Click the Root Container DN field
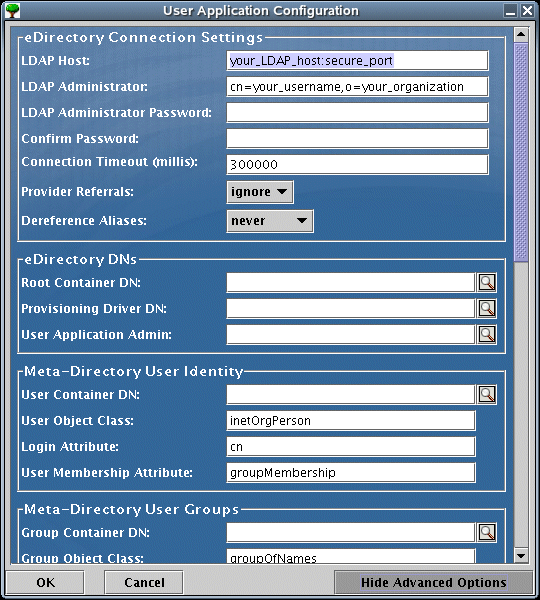Screen dimensions: 540x600 coord(351,282)
